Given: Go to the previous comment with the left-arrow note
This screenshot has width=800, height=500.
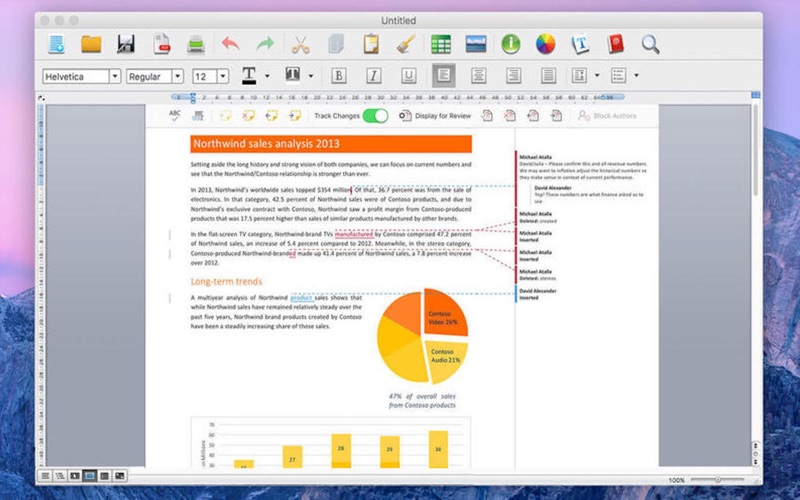Looking at the screenshot, I should 271,116.
